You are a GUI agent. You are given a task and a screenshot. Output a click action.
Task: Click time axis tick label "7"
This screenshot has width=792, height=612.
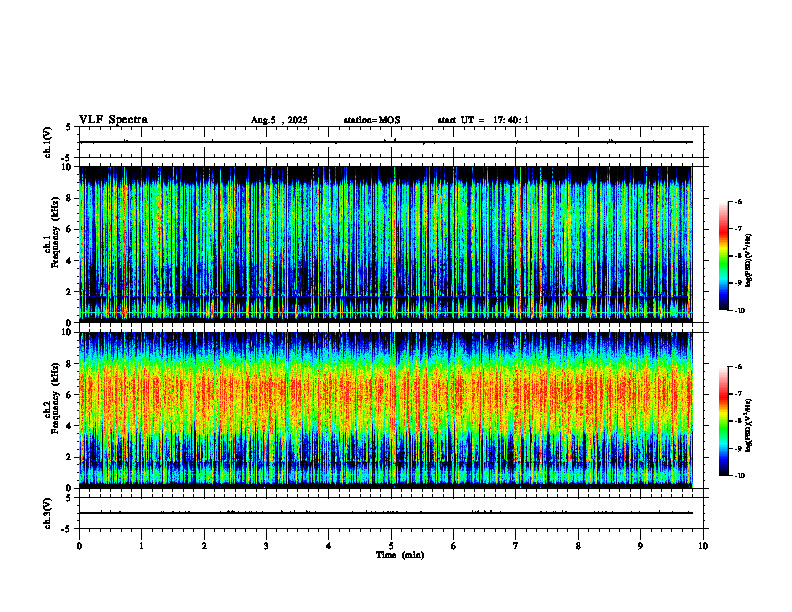click(516, 546)
